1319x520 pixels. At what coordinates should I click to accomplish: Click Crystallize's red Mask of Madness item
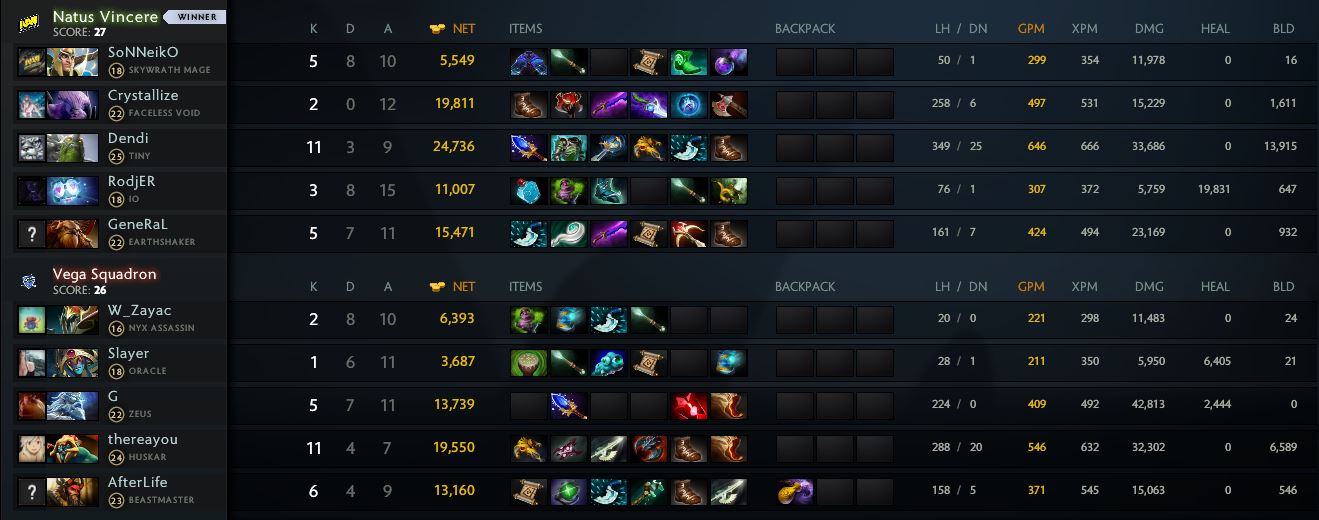pos(569,104)
